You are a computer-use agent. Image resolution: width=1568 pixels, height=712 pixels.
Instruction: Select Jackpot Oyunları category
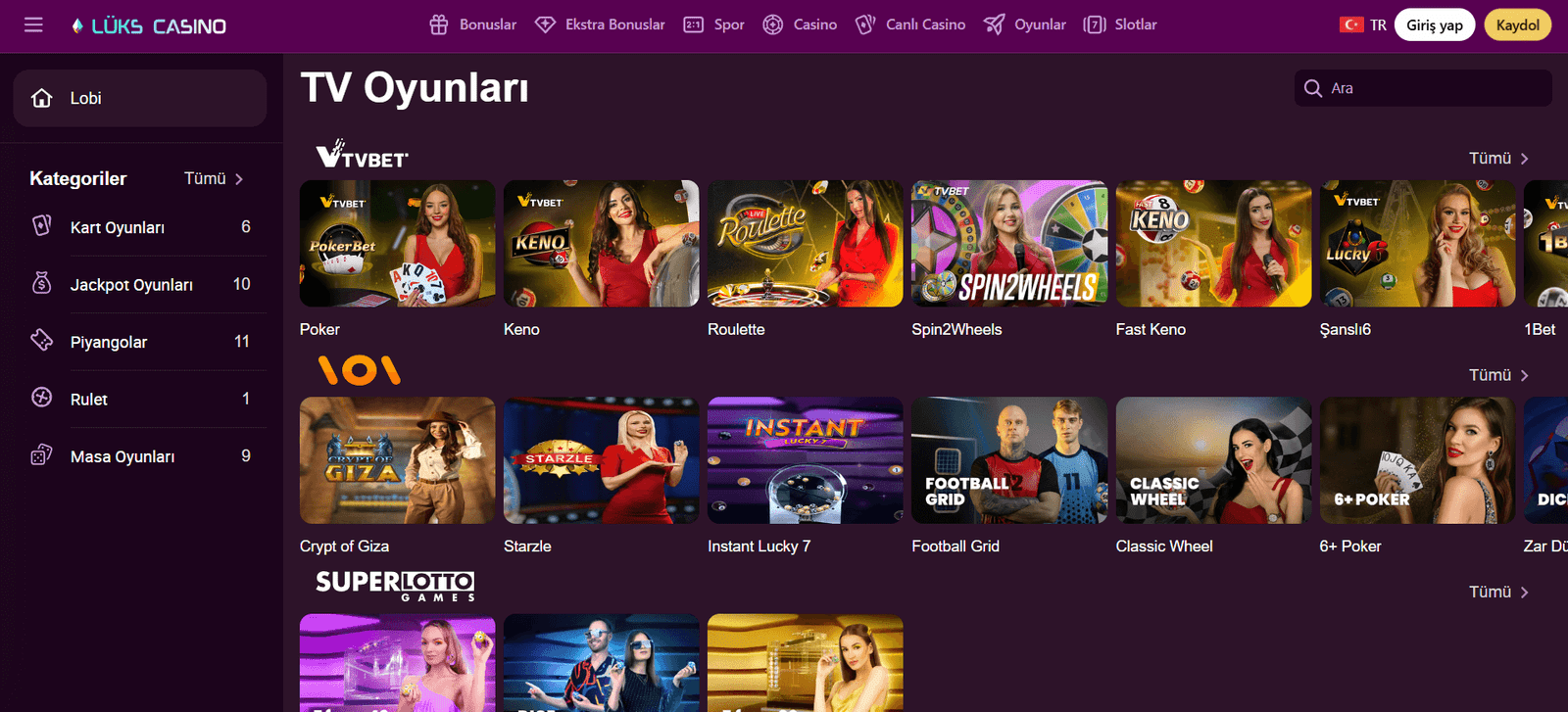pyautogui.click(x=140, y=284)
